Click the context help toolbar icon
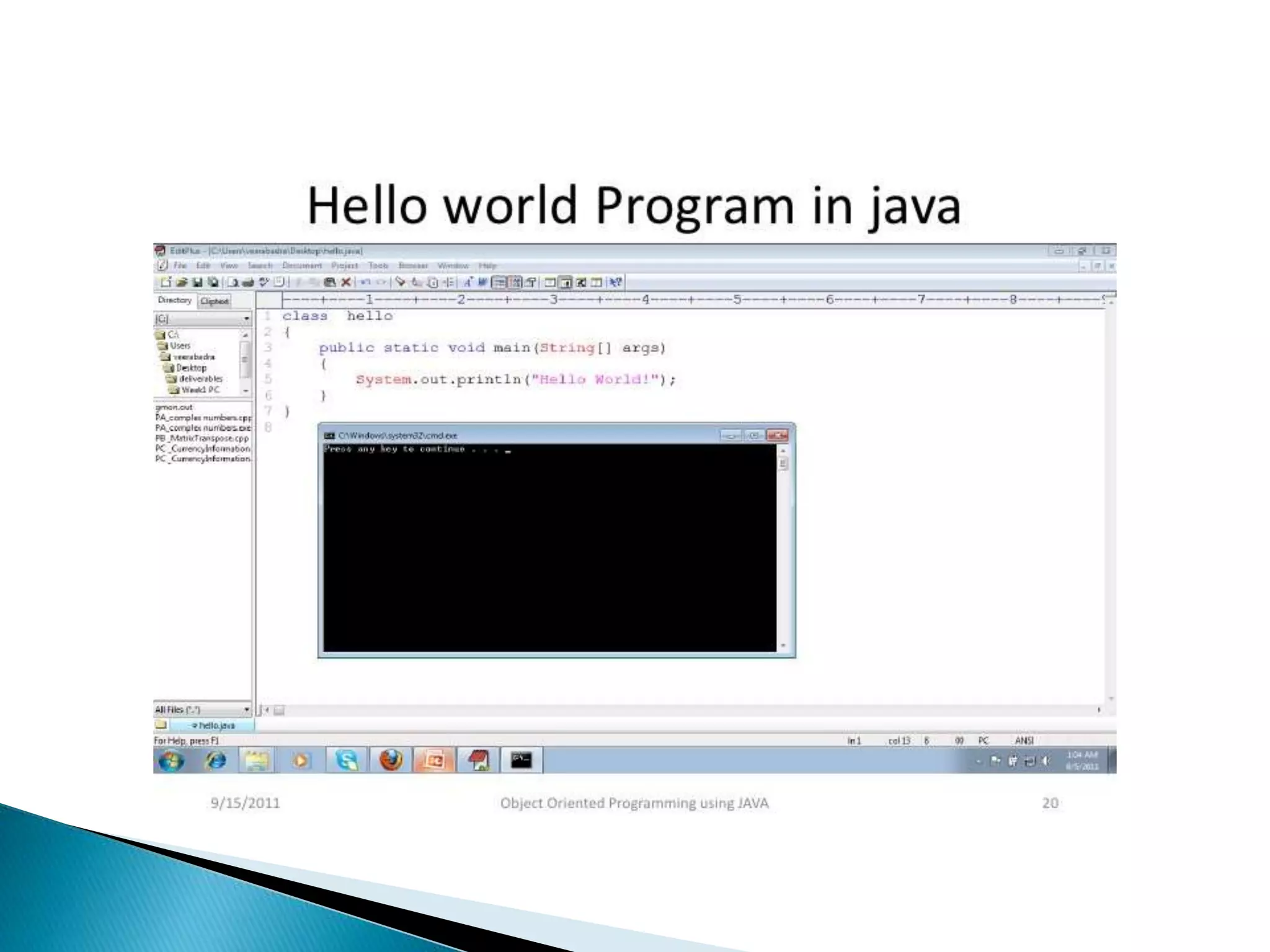 [615, 283]
